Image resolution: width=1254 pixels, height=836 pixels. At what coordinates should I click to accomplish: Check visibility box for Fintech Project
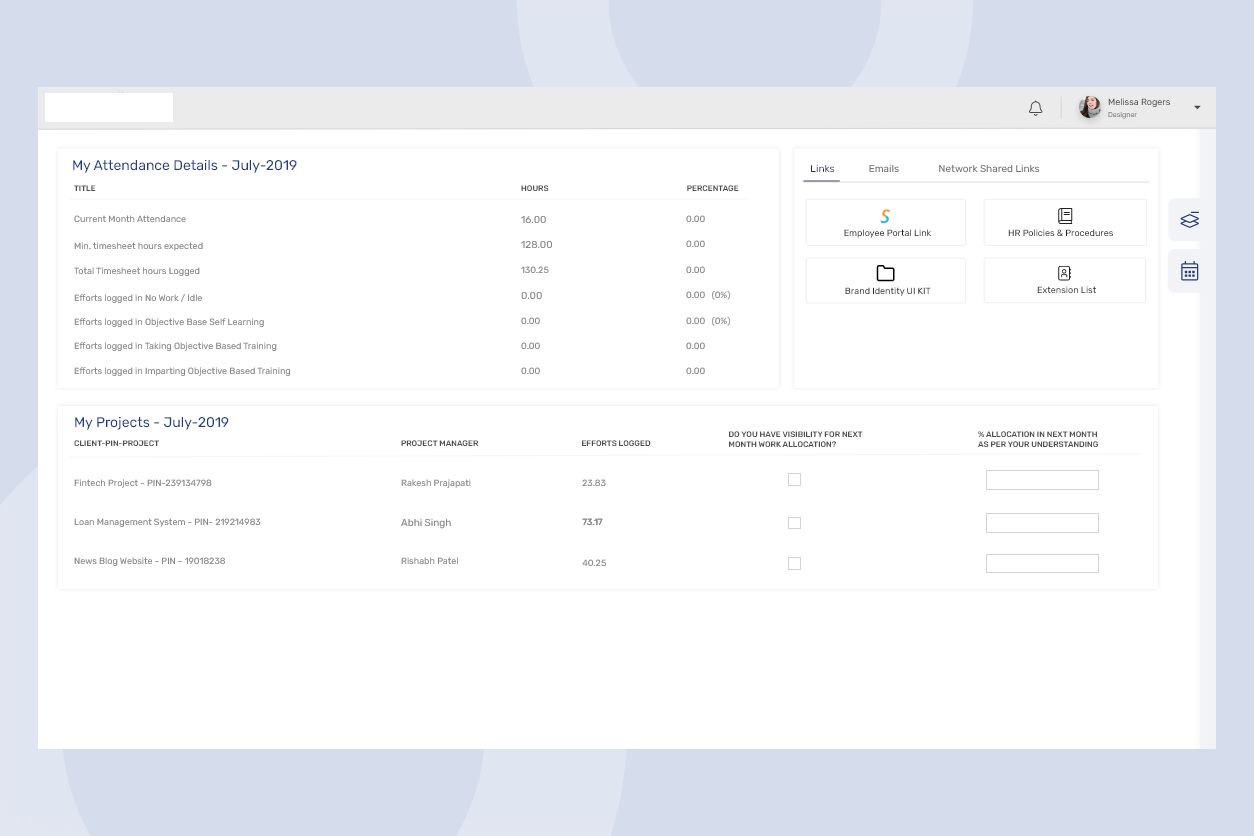794,480
